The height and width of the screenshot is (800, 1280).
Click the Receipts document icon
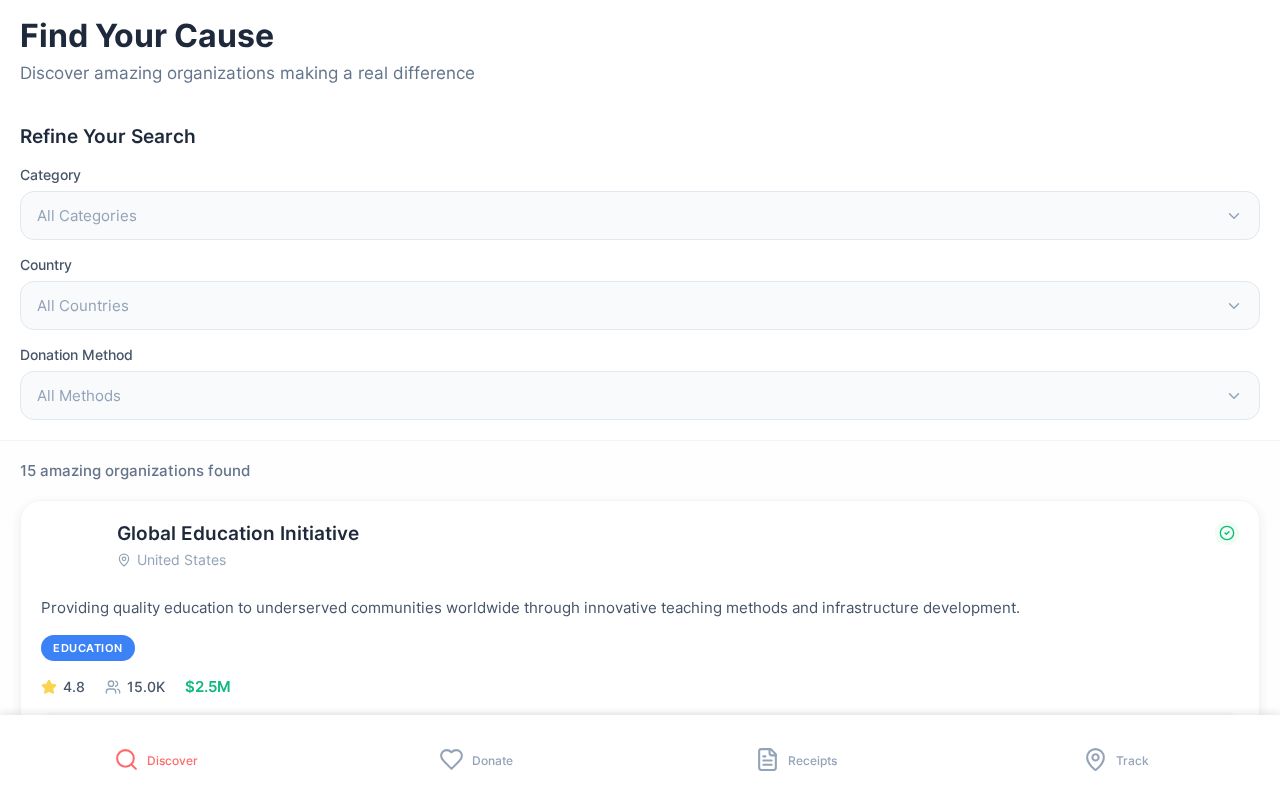[x=767, y=760]
